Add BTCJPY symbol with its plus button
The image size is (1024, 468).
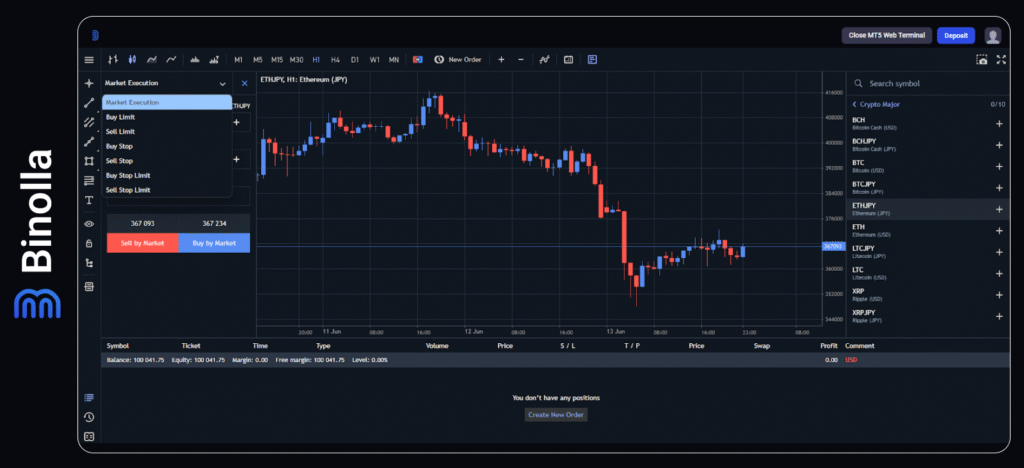[x=998, y=187]
